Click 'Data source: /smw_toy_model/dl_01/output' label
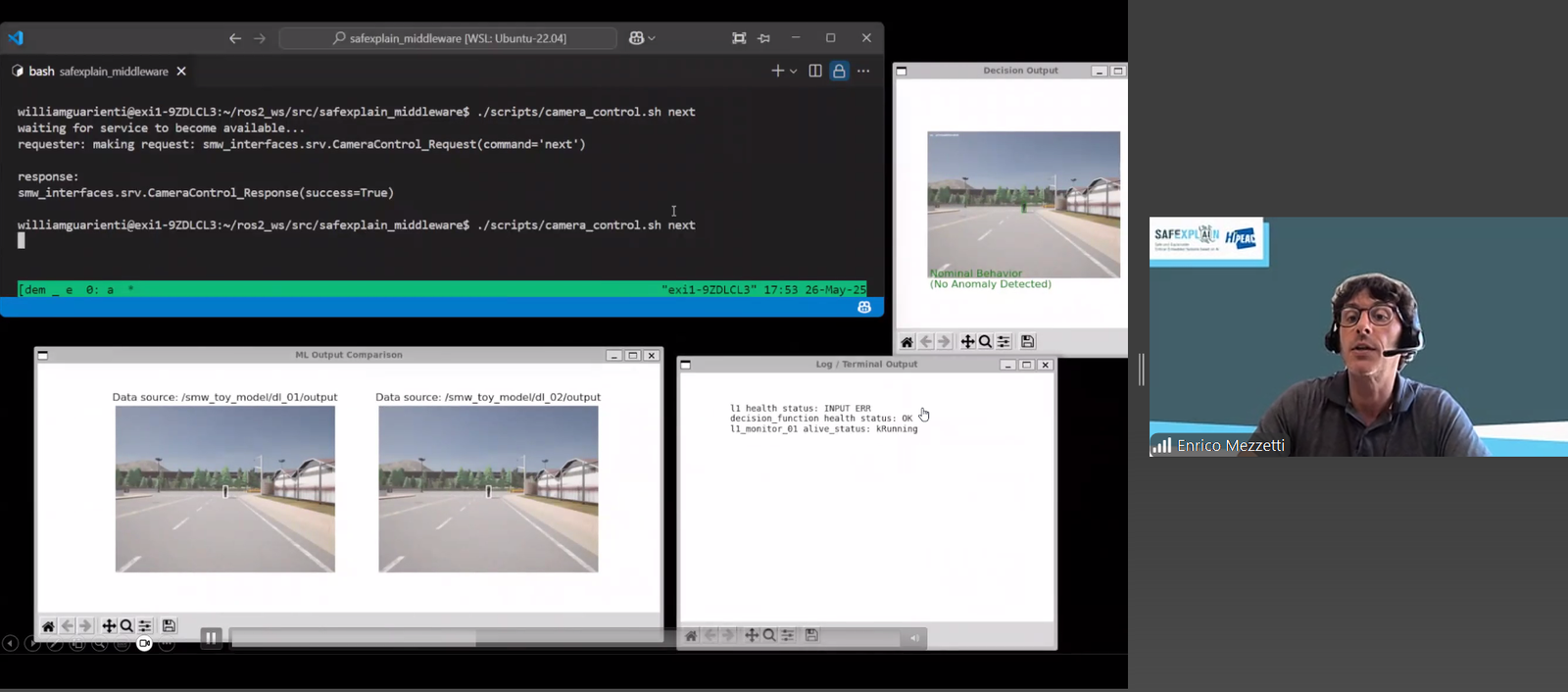 coord(224,397)
